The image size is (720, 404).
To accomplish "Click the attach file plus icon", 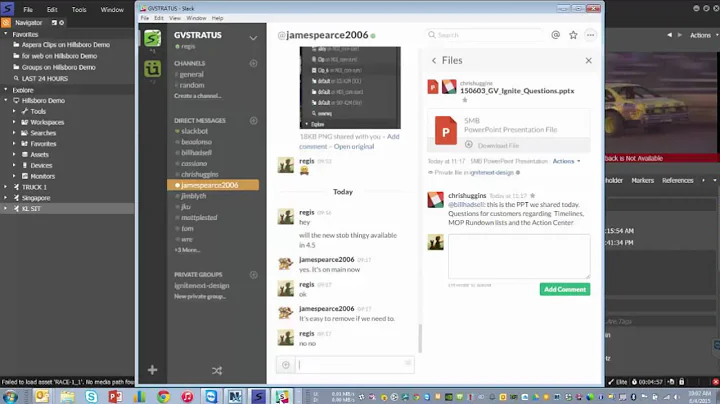I will coord(286,365).
